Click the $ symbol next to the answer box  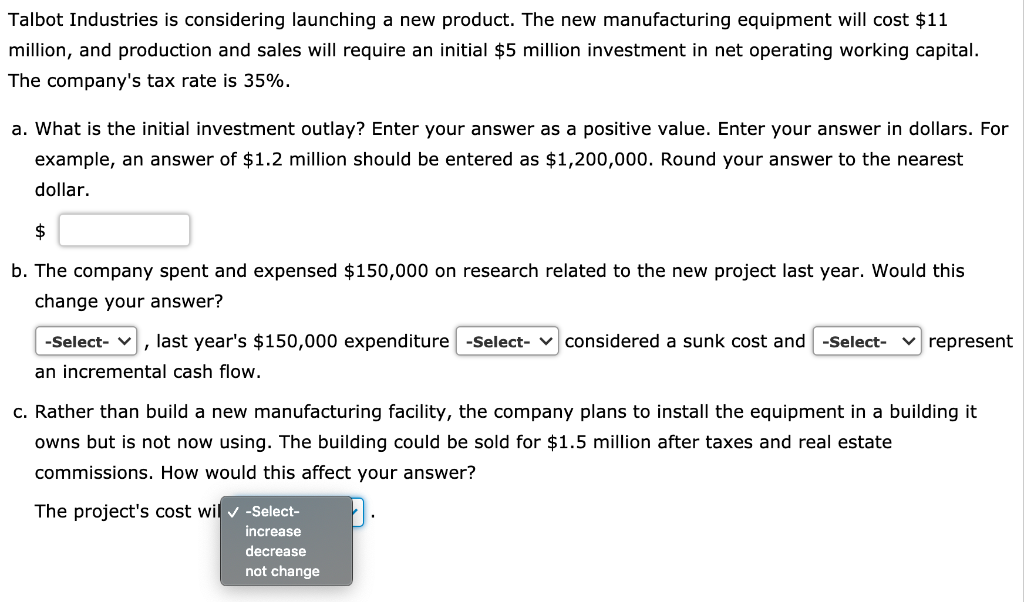pos(40,229)
